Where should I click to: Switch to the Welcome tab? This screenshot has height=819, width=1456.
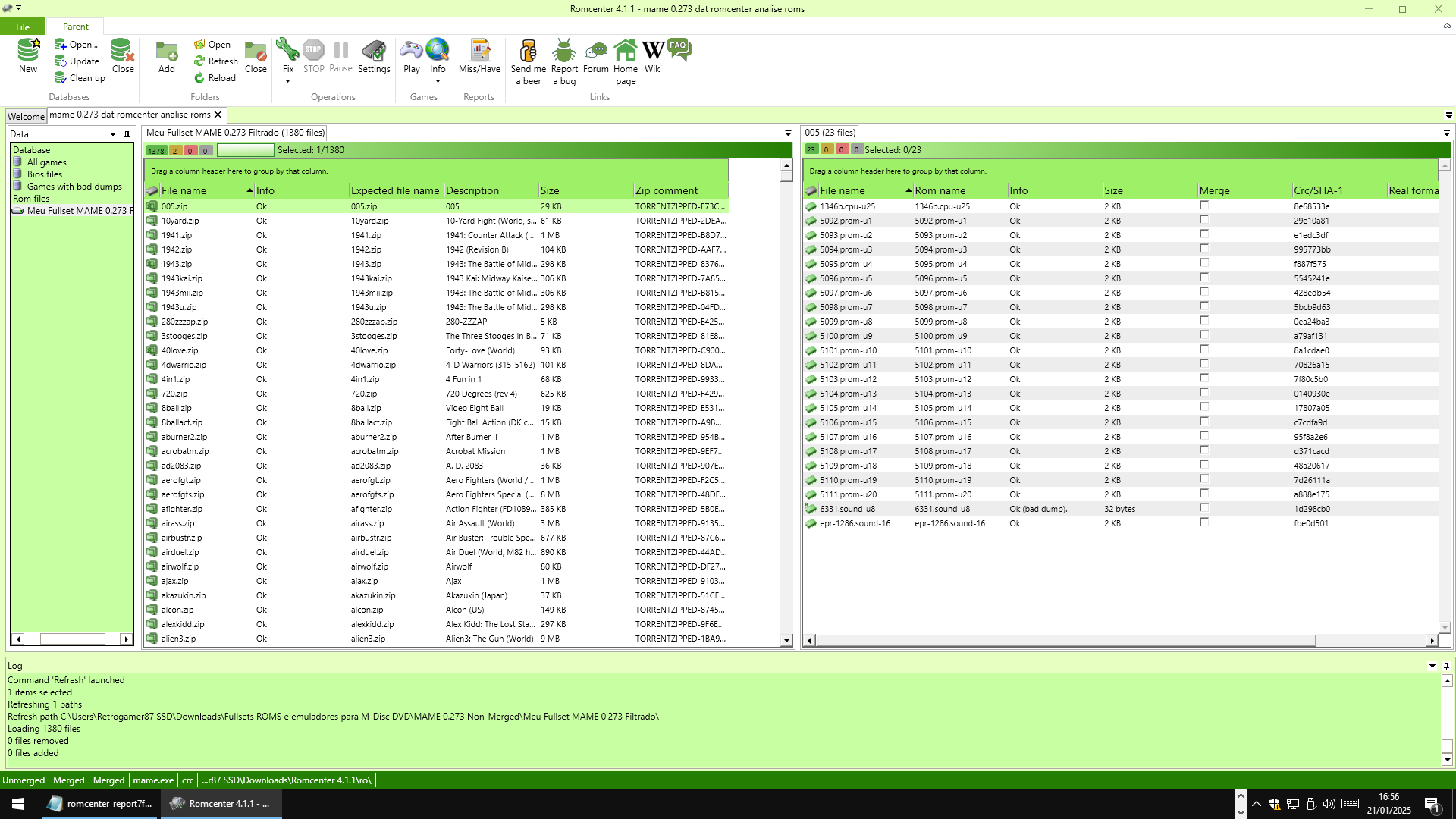[26, 116]
